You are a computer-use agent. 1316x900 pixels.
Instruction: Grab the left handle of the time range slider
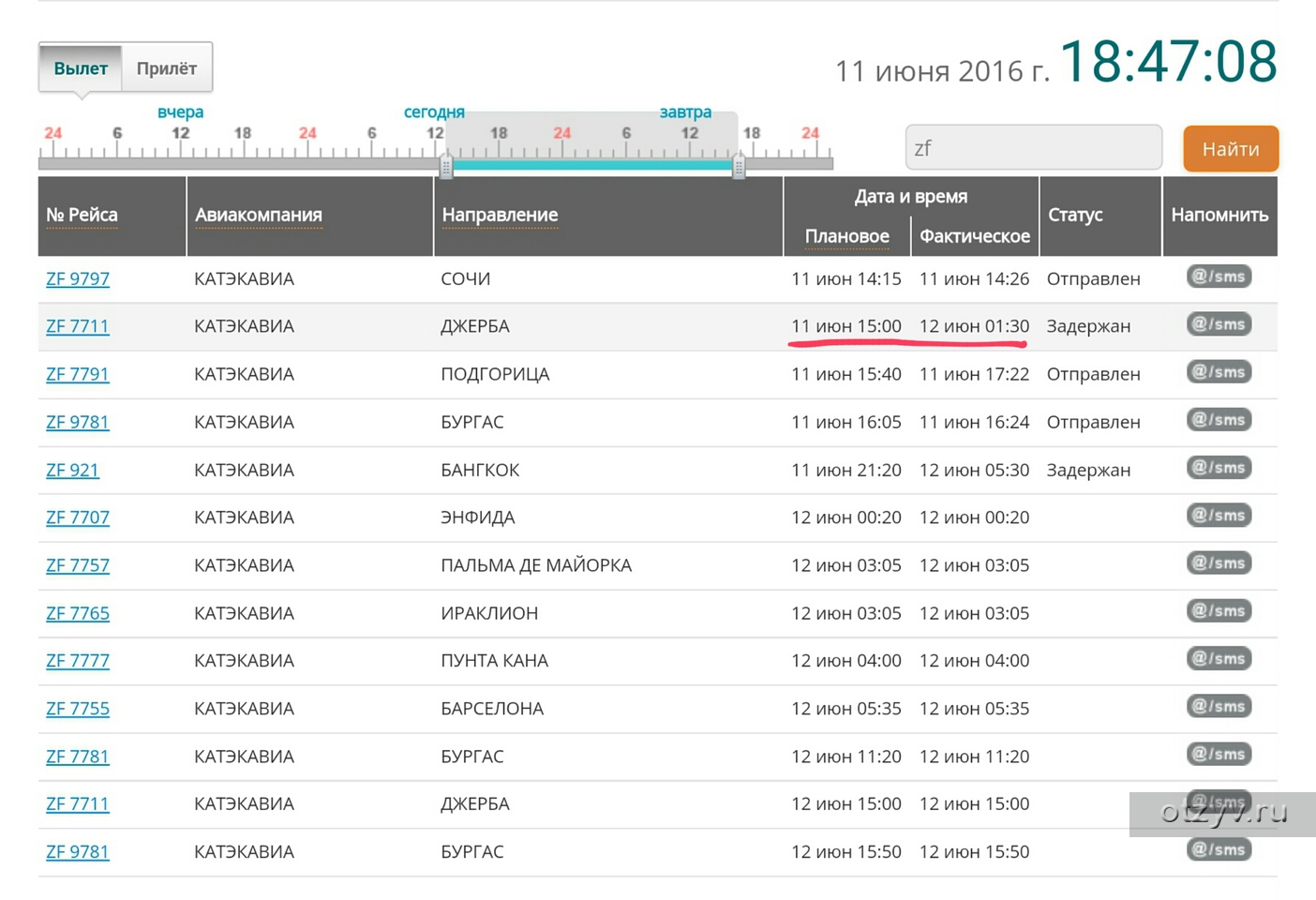(446, 167)
